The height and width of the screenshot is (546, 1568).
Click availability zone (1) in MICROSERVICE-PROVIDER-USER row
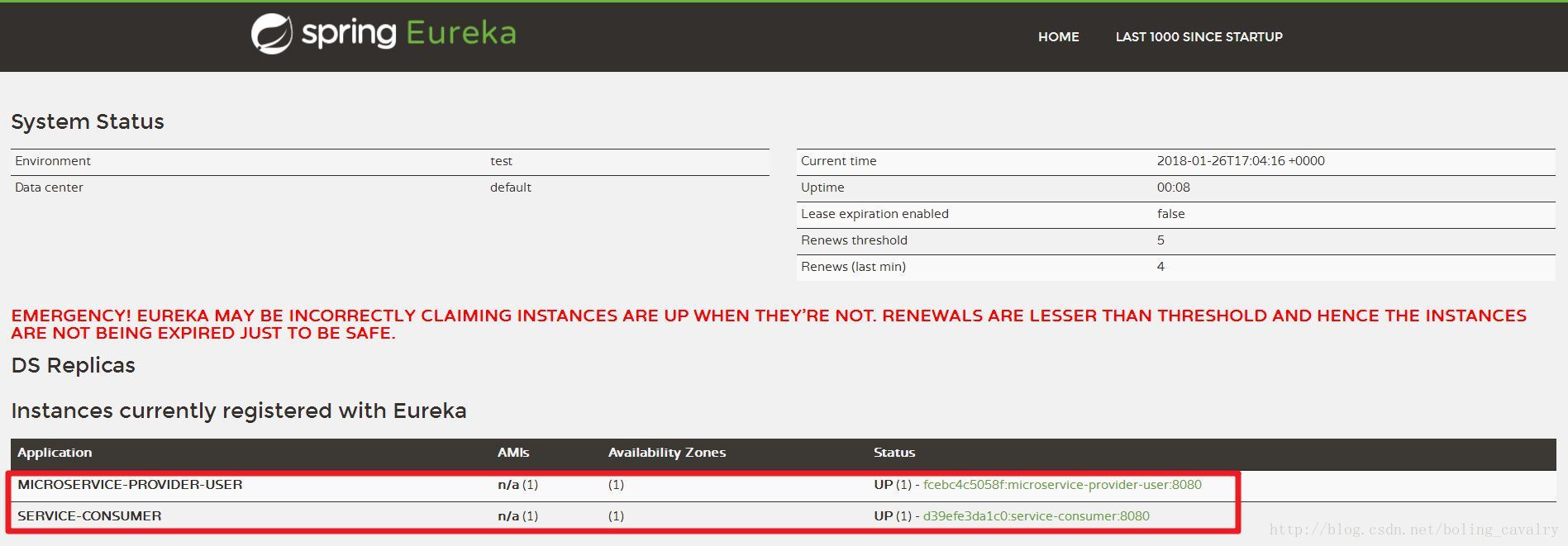coord(616,485)
